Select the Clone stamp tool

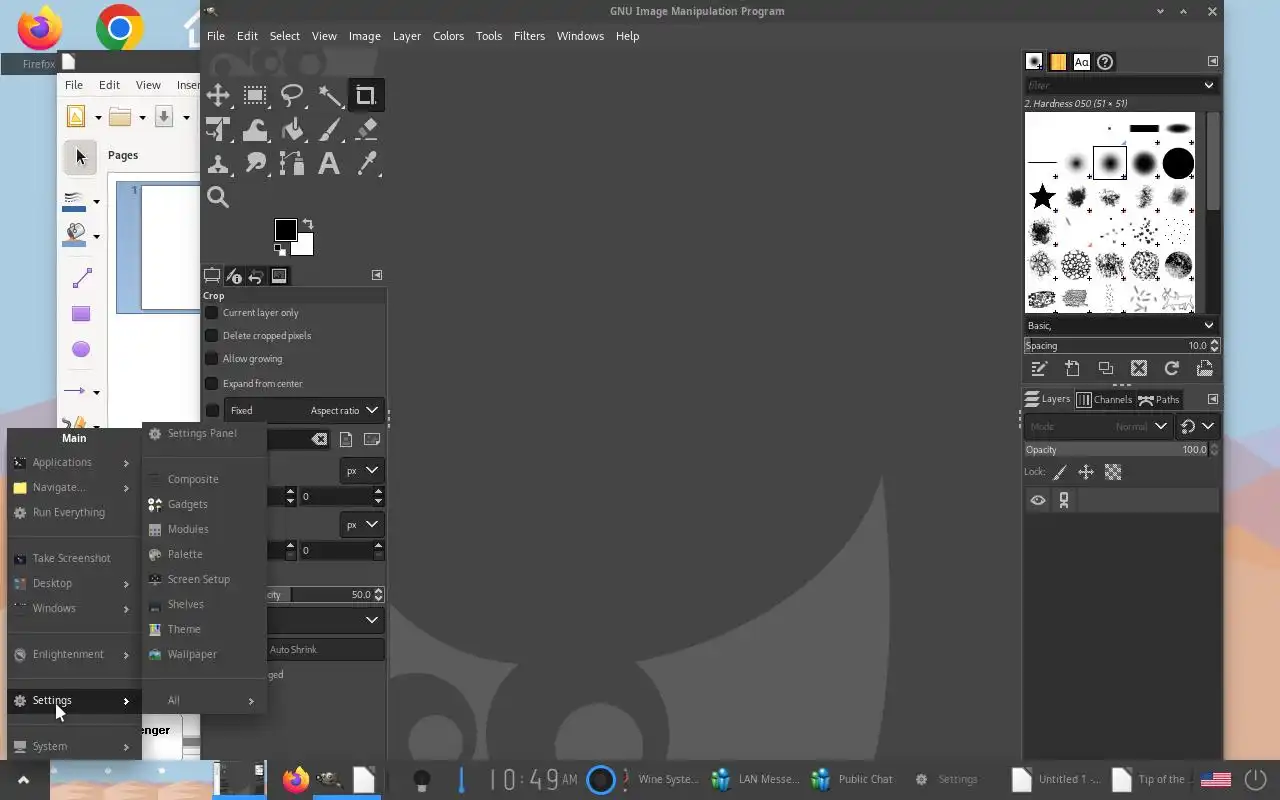(x=218, y=164)
